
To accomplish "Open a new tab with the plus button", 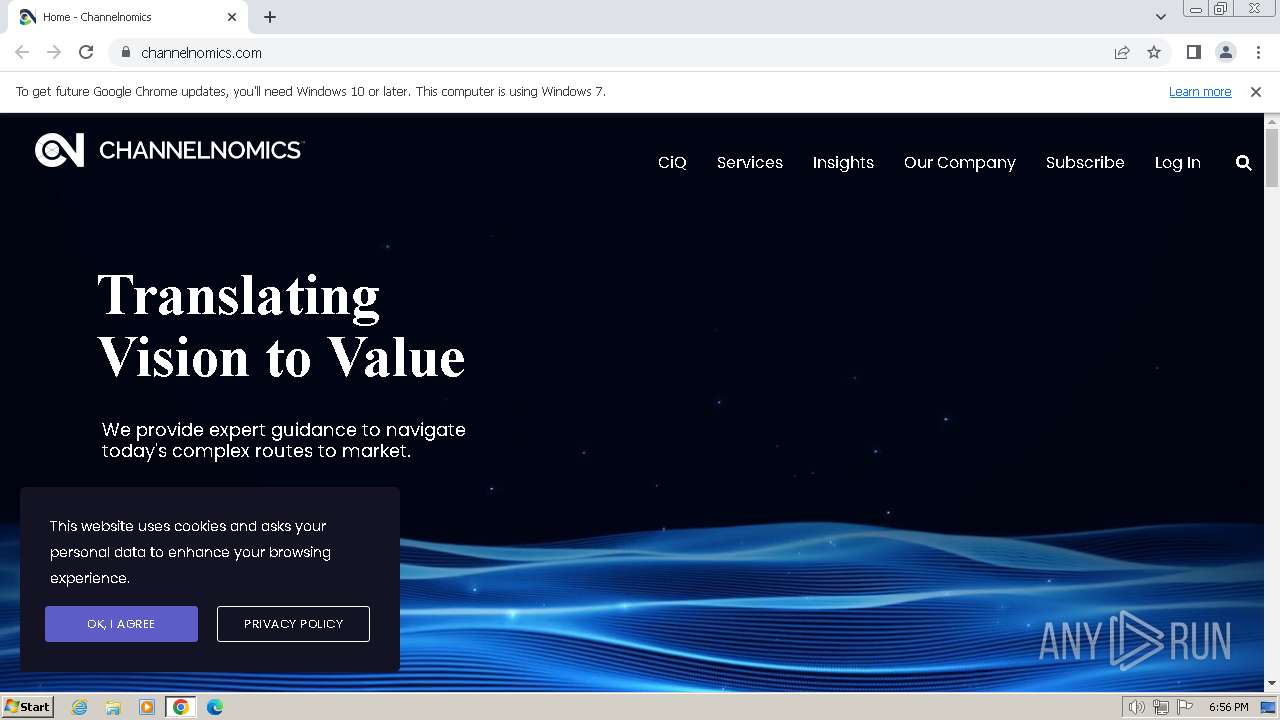I will coord(270,17).
